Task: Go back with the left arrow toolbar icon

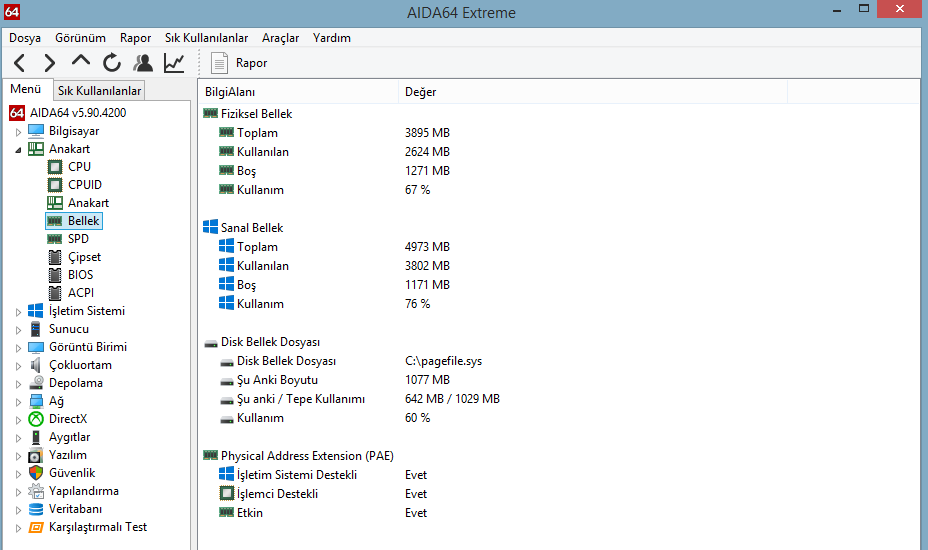Action: tap(20, 63)
